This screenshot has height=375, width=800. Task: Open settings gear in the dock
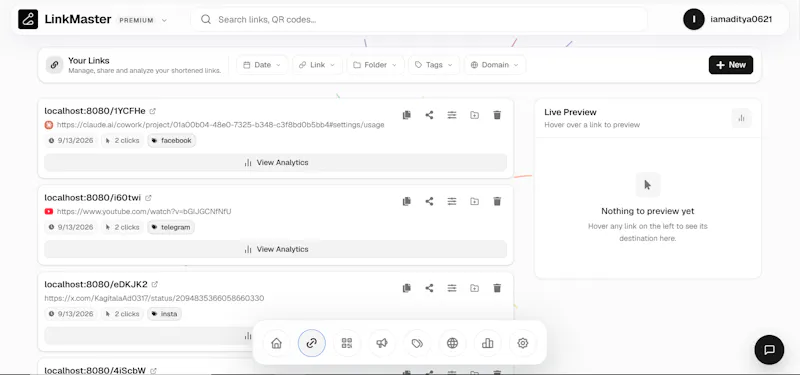(x=522, y=343)
